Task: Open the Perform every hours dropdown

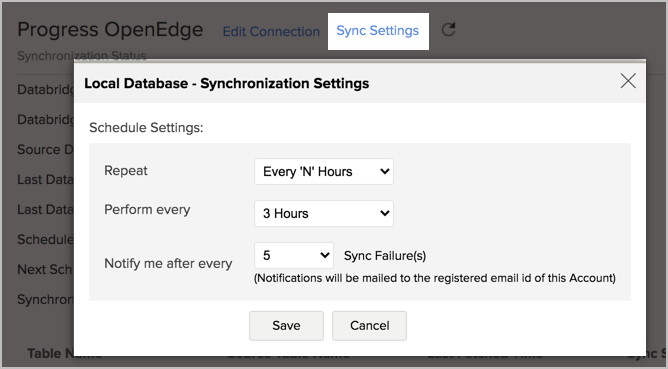Action: (x=324, y=213)
